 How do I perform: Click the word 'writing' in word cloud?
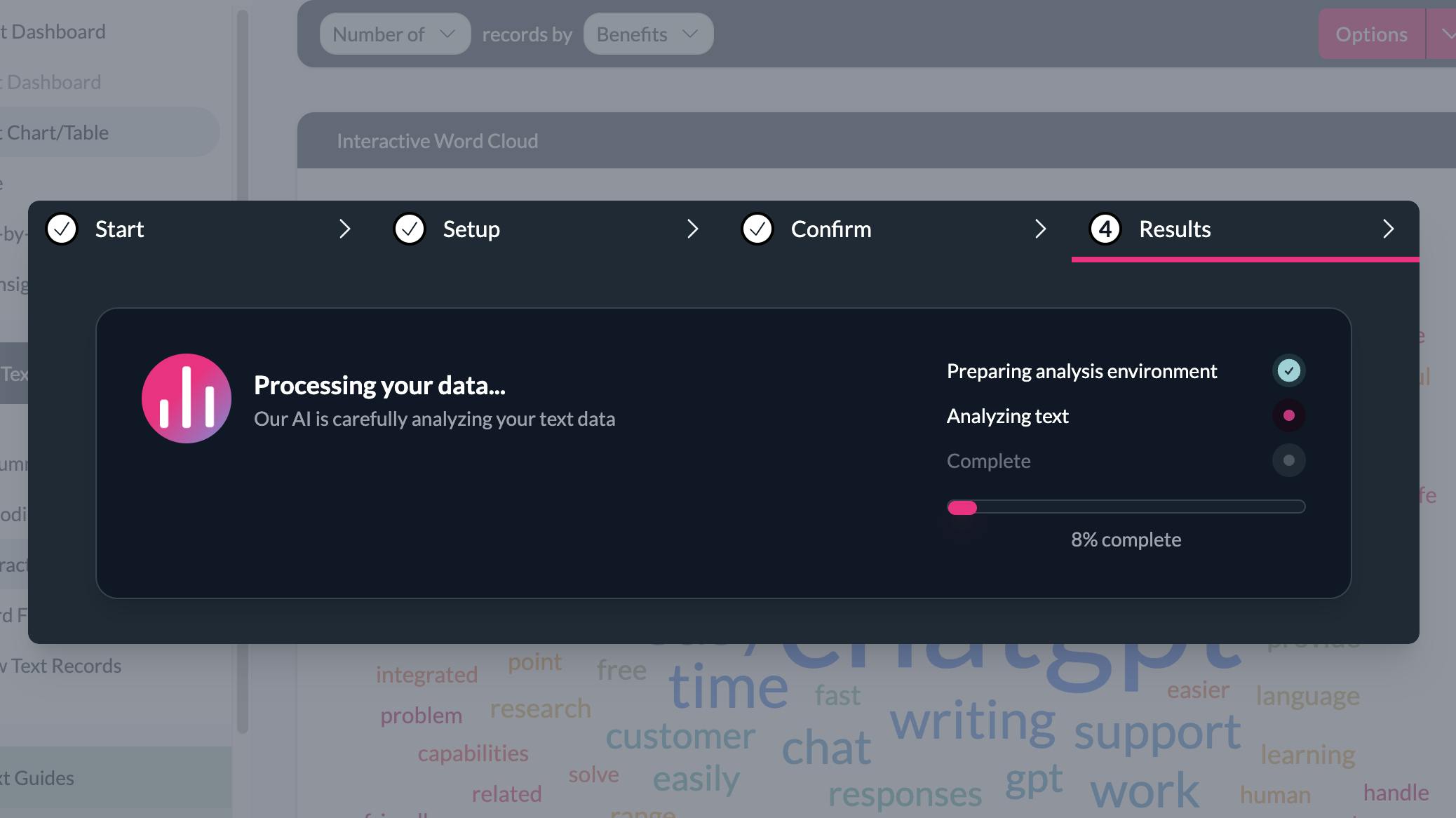[x=972, y=721]
